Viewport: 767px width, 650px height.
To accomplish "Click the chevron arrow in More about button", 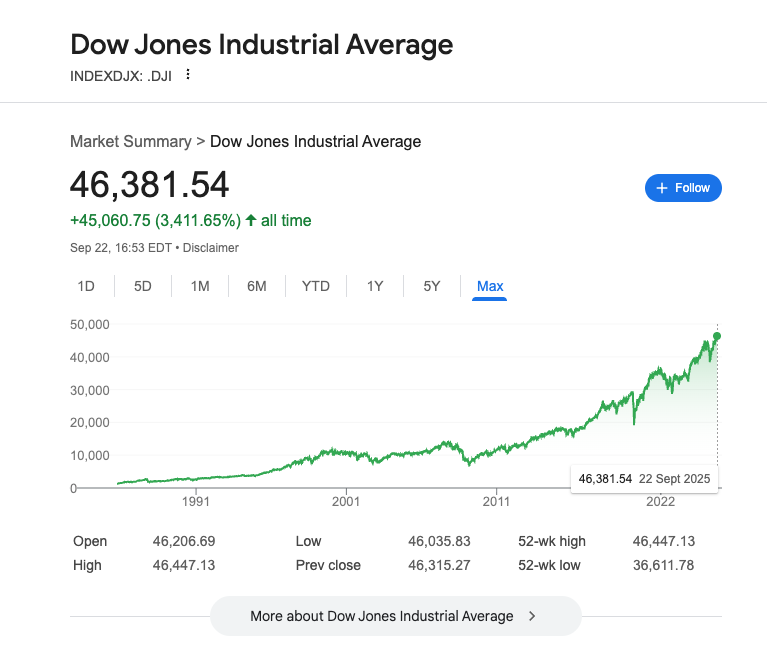I will point(532,616).
